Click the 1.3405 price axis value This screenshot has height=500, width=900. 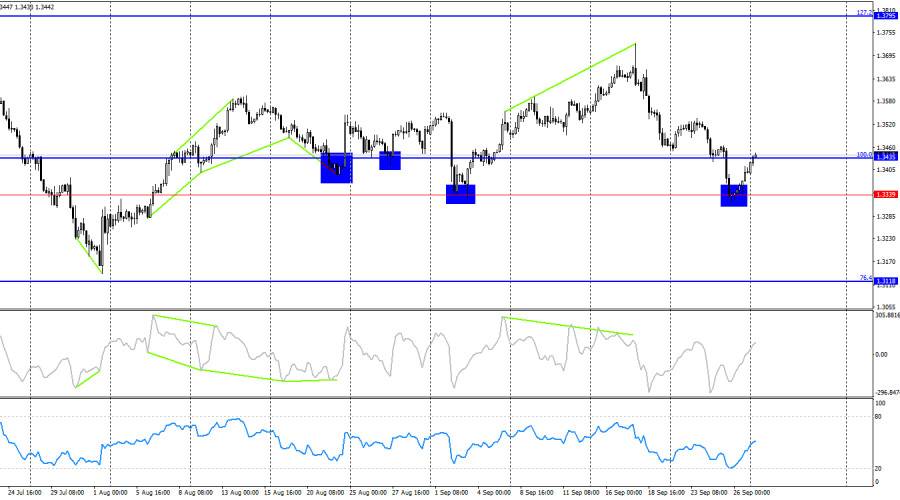[x=886, y=169]
